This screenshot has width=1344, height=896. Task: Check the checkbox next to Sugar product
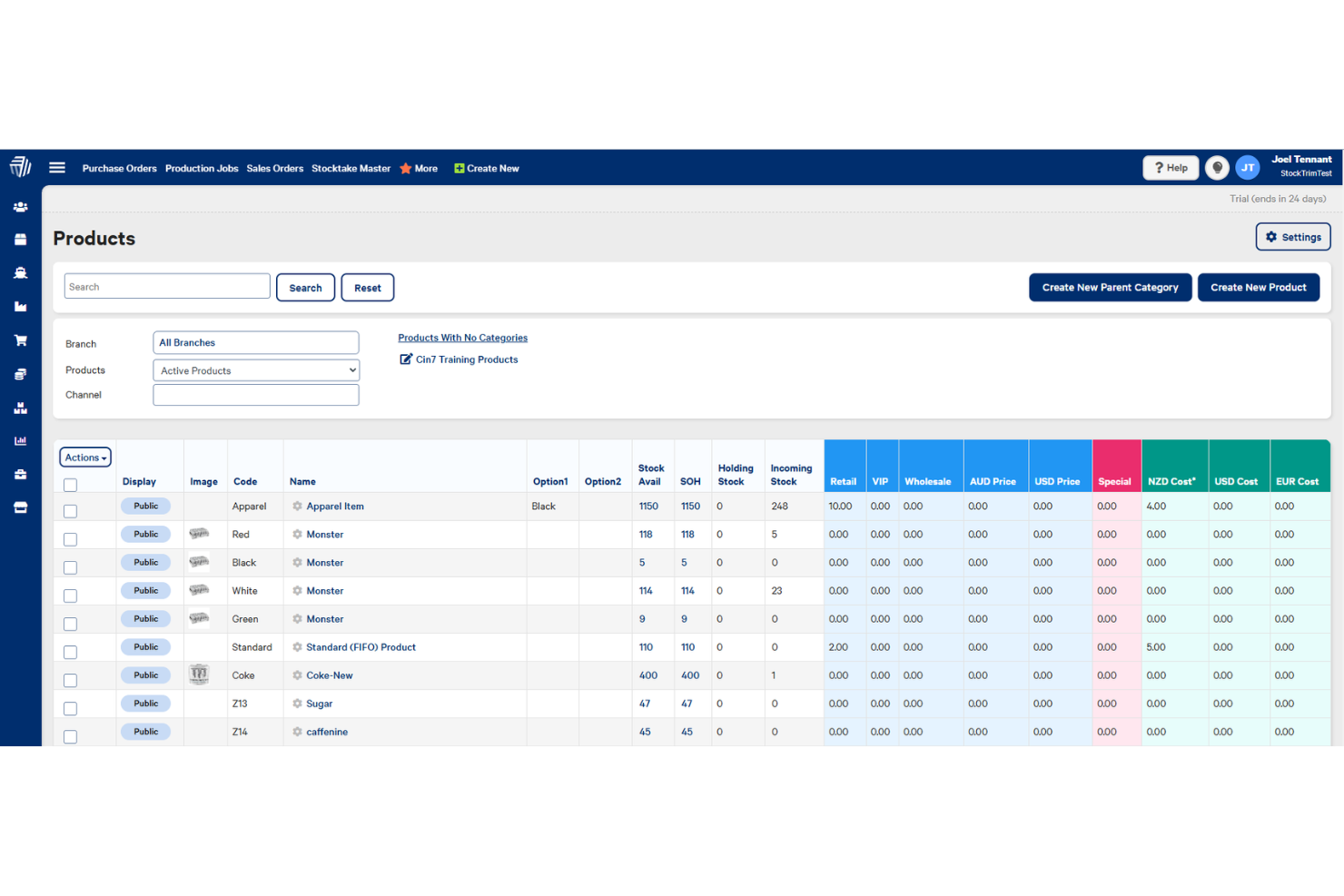pyautogui.click(x=70, y=708)
